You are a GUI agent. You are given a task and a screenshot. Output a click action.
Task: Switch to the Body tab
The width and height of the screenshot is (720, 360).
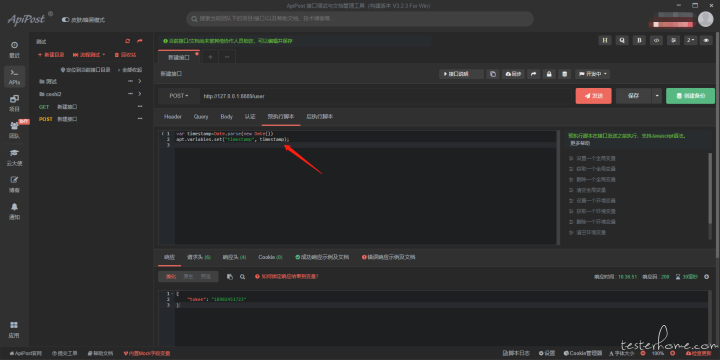point(226,117)
